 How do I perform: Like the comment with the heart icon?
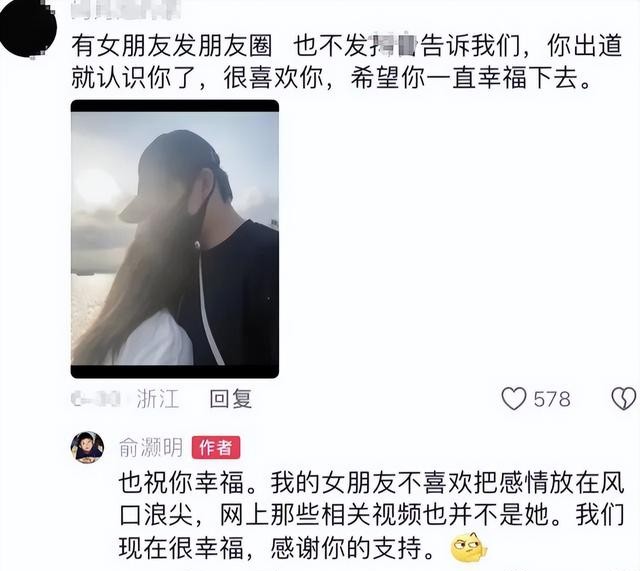coord(513,398)
